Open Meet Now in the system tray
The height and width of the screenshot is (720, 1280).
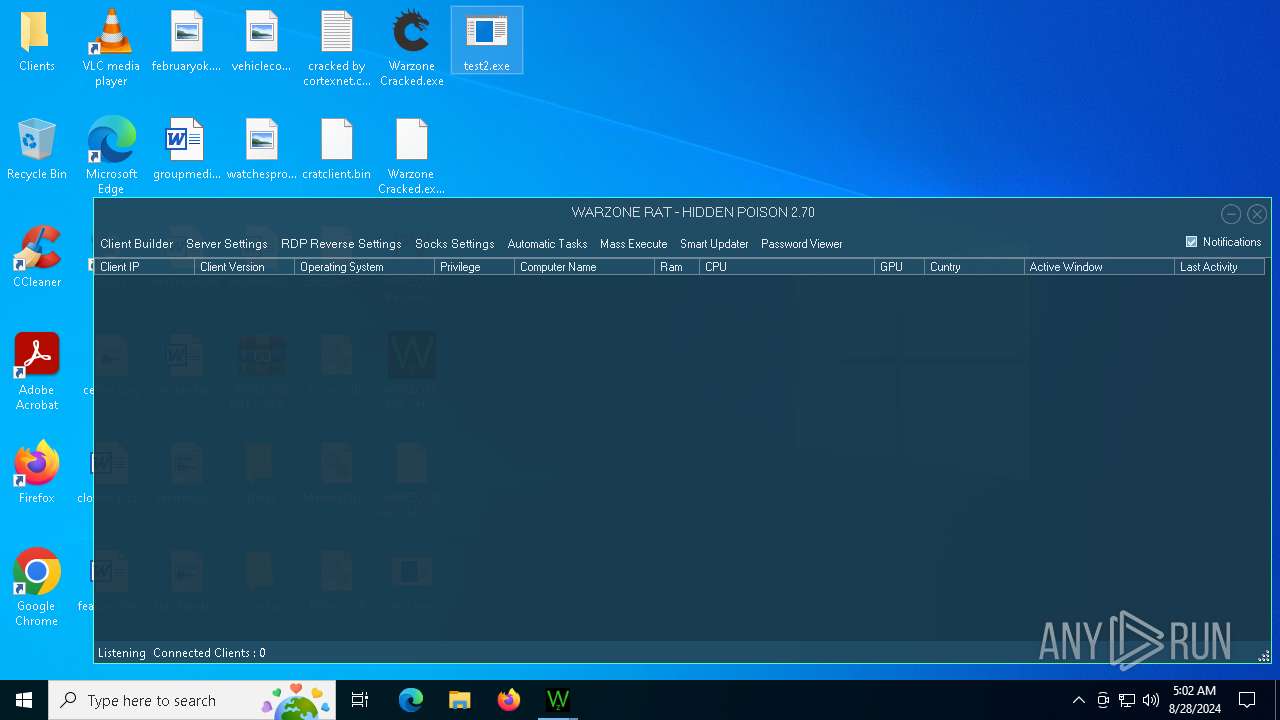point(1103,700)
